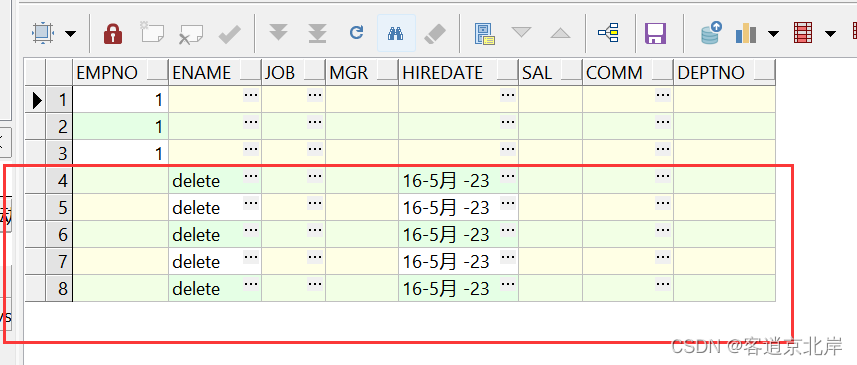Click EMPNO value 1 in row 1
Viewport: 857px width, 365px height.
click(120, 99)
